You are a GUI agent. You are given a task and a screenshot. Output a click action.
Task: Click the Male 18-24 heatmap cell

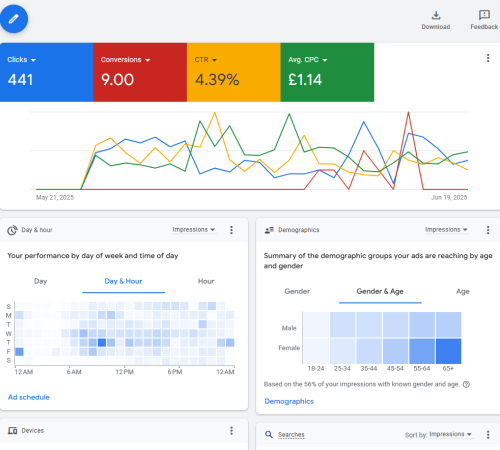316,325
